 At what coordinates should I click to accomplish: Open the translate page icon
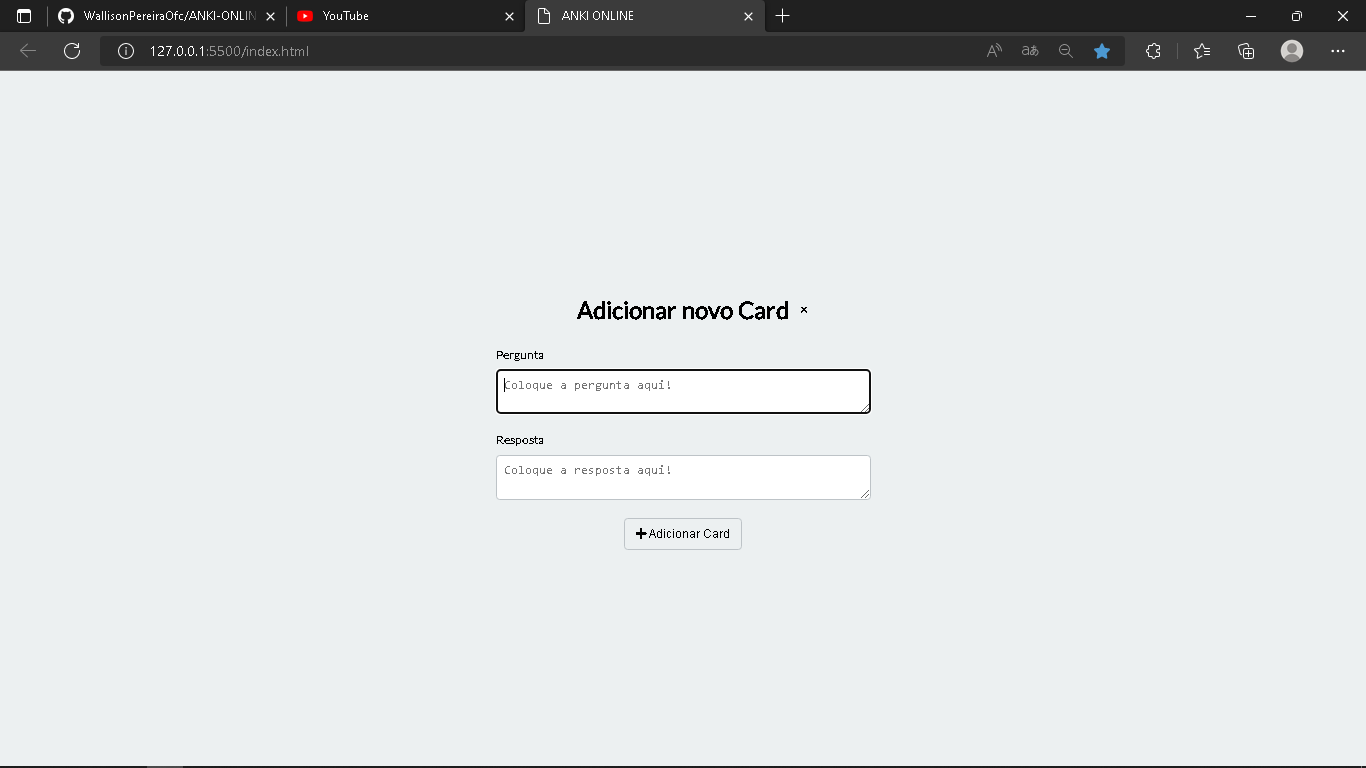(x=1029, y=51)
